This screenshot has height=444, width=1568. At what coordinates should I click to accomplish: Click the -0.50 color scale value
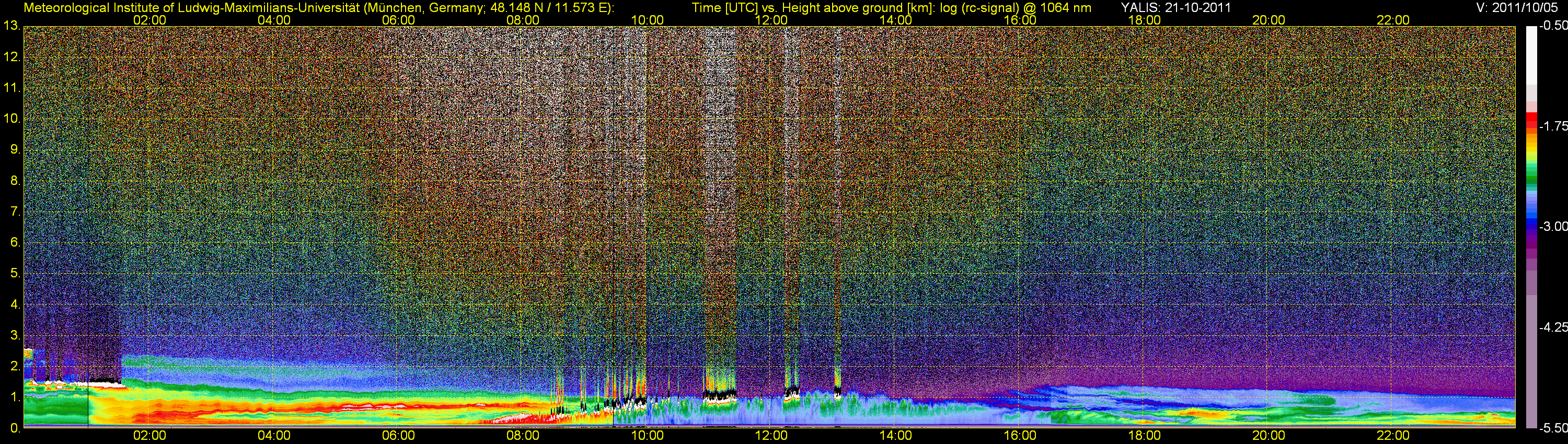[x=1553, y=26]
